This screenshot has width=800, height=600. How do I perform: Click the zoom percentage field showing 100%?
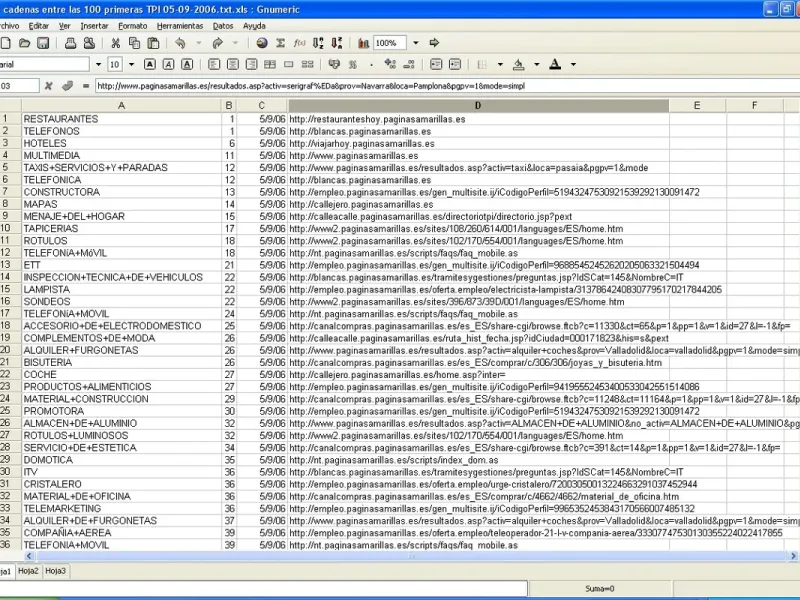point(390,43)
